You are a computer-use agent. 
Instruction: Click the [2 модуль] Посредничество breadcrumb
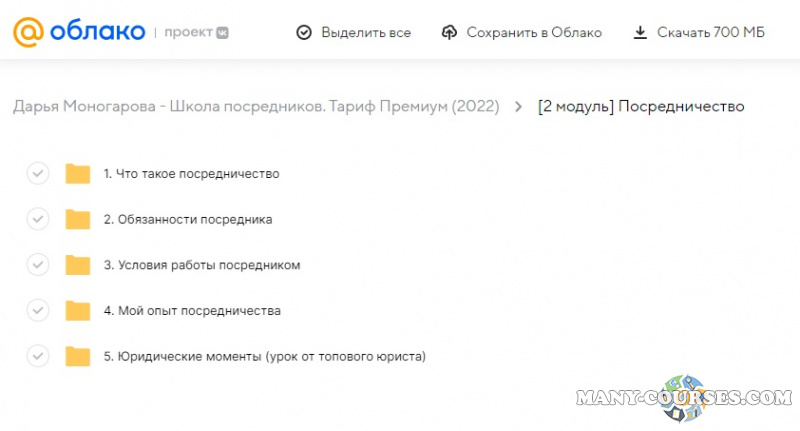point(640,107)
